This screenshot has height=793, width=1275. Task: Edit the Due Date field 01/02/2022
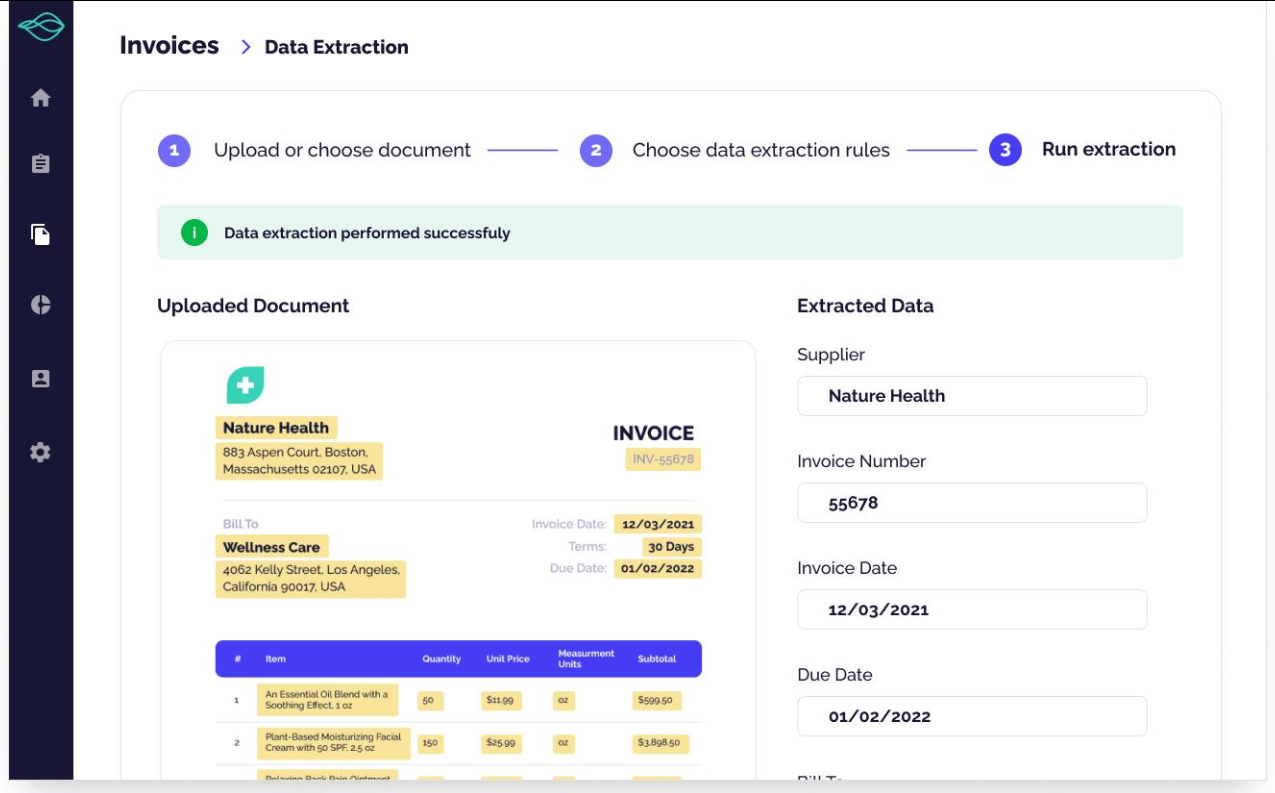click(972, 717)
